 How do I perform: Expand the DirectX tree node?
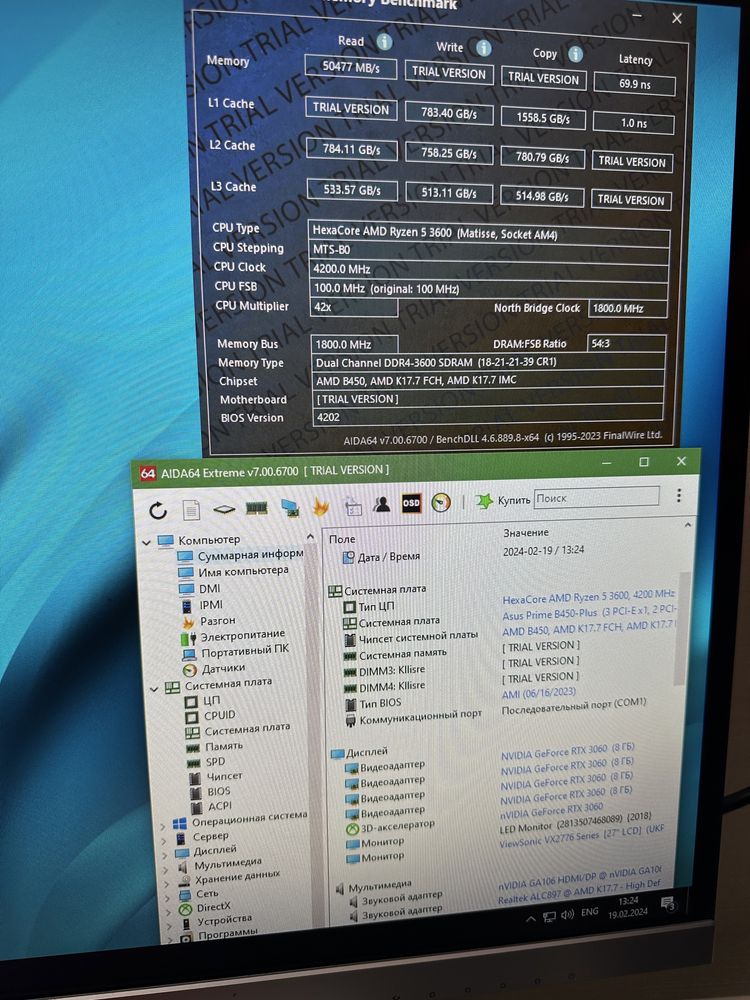168,912
